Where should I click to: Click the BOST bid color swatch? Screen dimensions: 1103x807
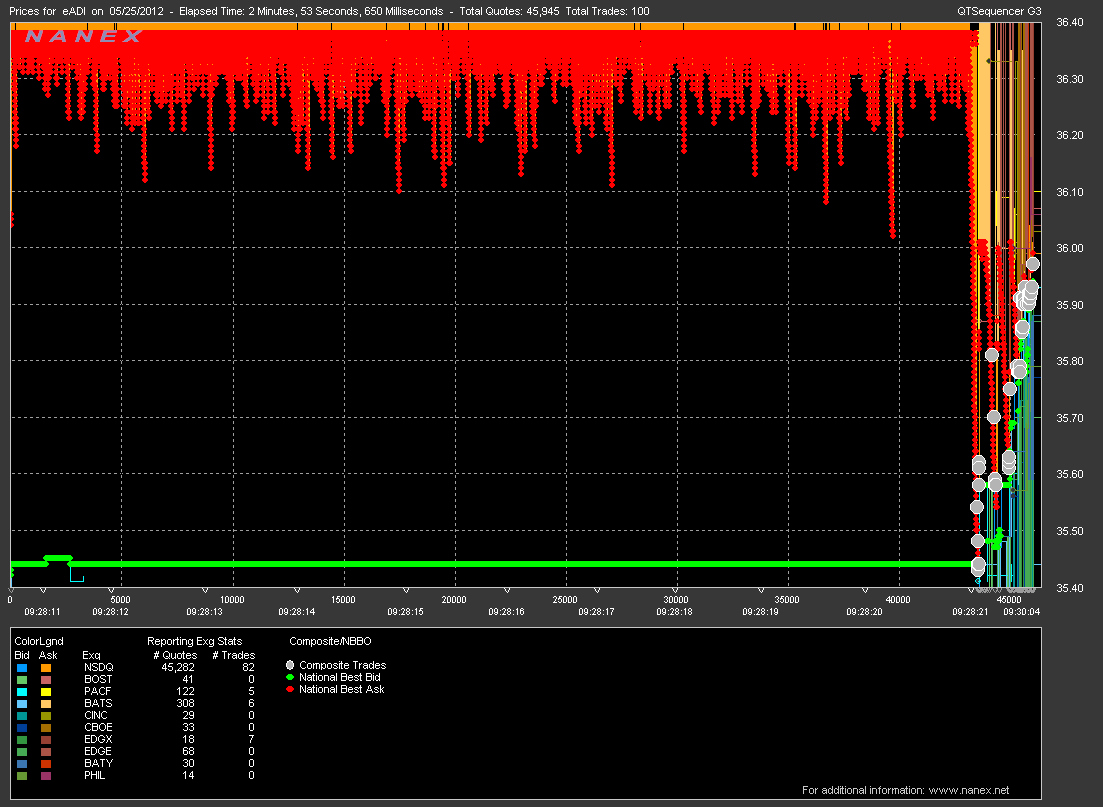pos(22,680)
